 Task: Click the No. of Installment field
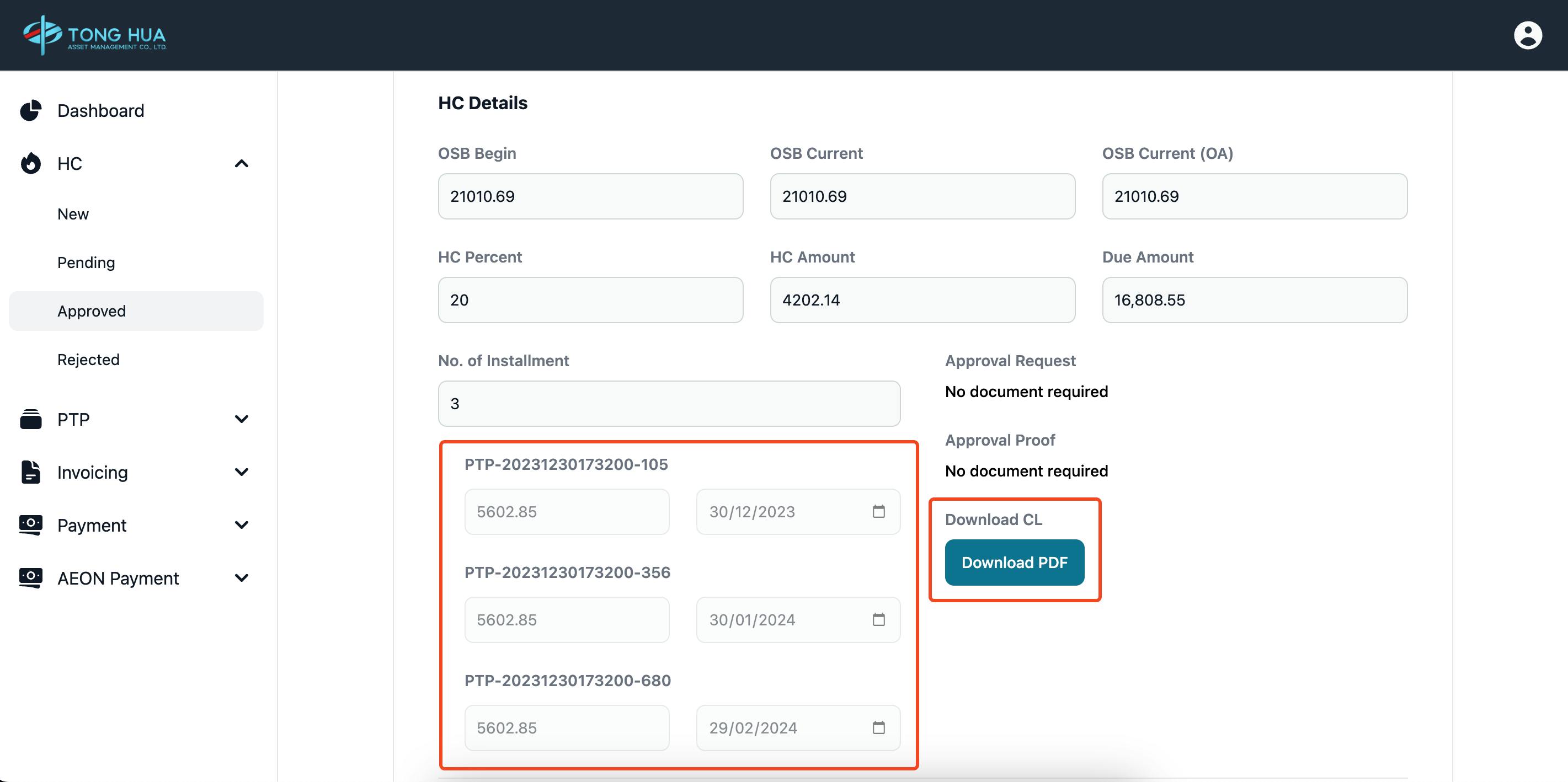point(669,404)
